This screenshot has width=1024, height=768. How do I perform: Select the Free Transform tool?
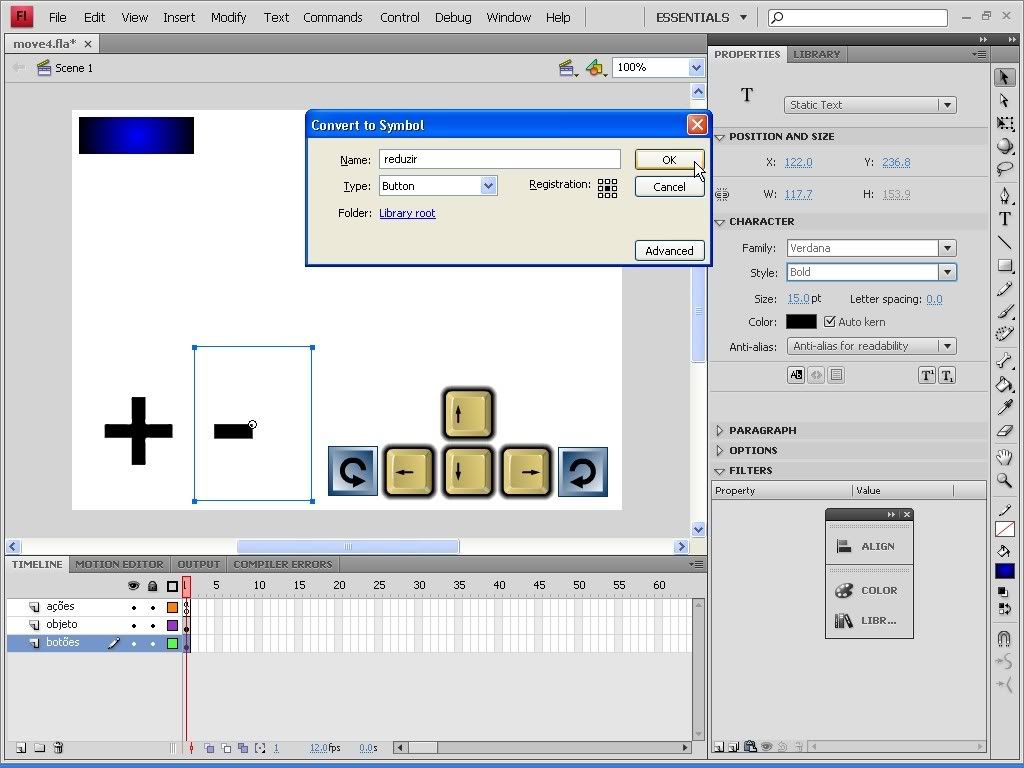[1005, 124]
